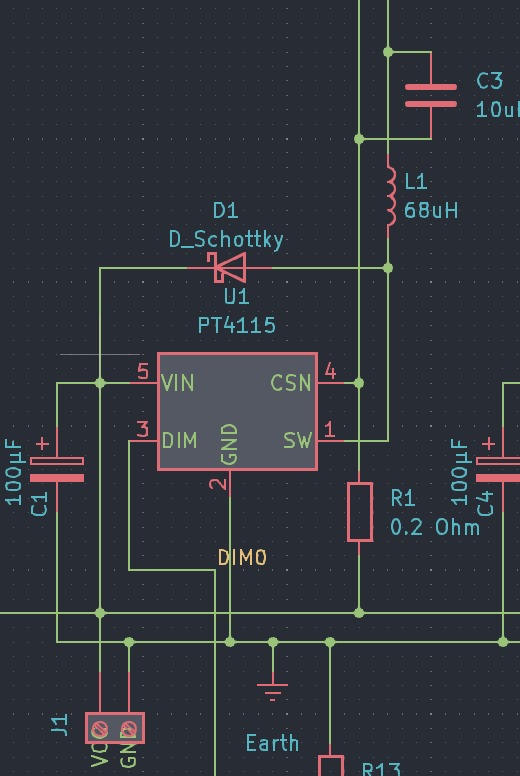Select the D1 Schottky diode symbol
520x776 pixels.
coord(230,268)
